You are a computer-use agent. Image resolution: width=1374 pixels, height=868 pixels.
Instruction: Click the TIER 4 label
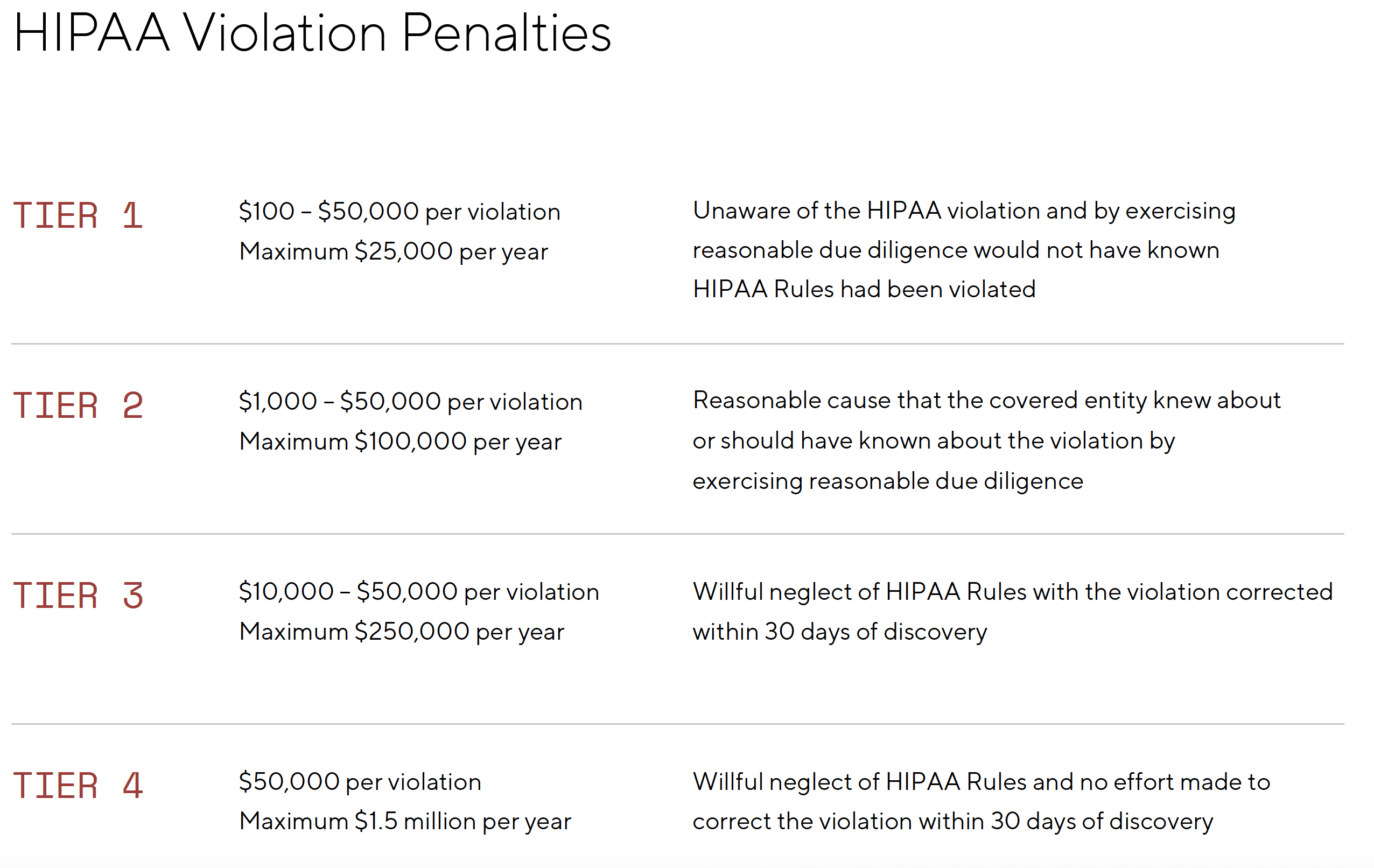(78, 785)
